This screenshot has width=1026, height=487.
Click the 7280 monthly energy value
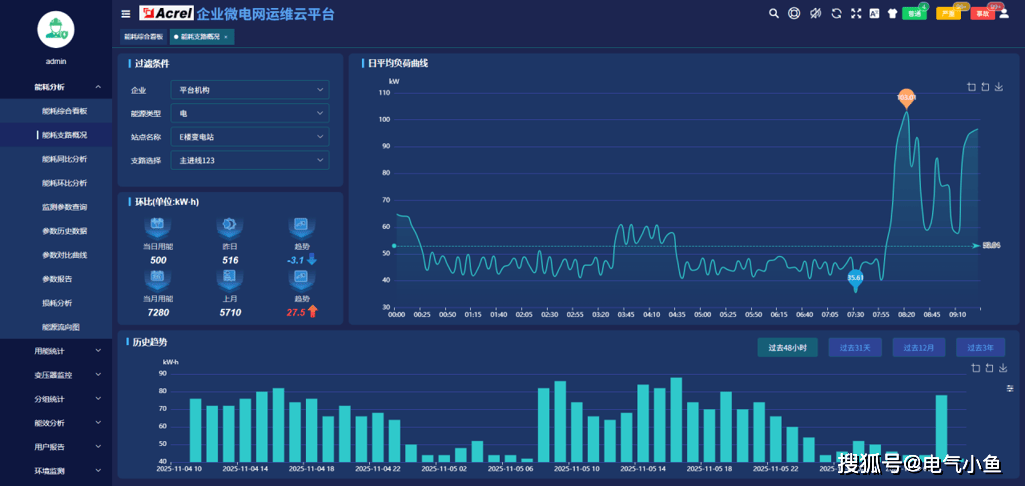(158, 312)
